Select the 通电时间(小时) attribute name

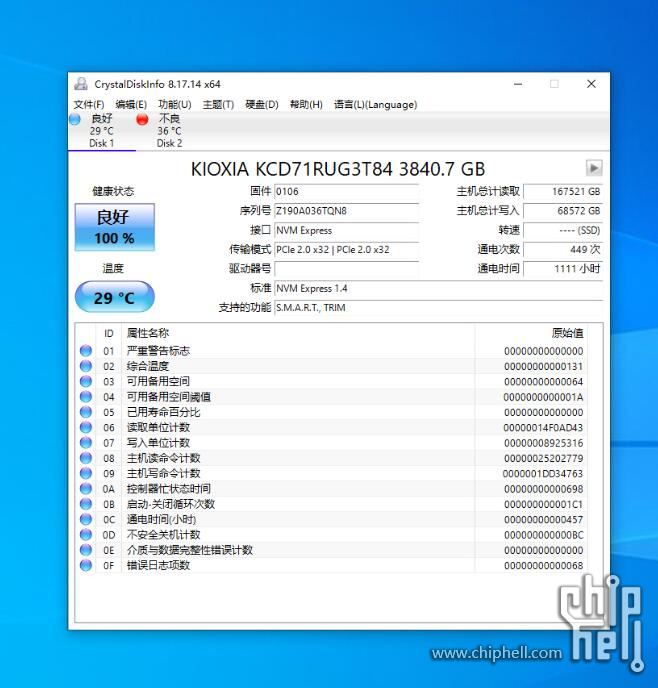[x=161, y=520]
